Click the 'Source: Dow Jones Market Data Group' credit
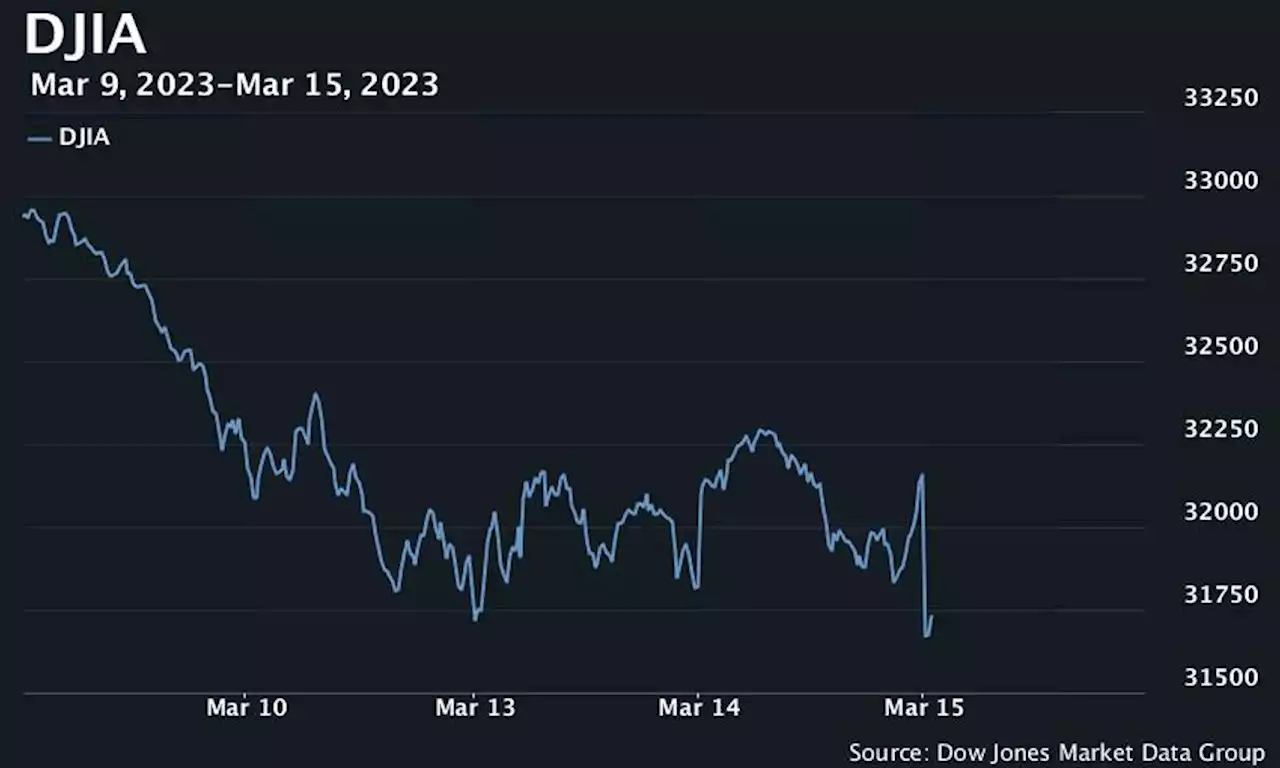1280x768 pixels. pos(1057,752)
